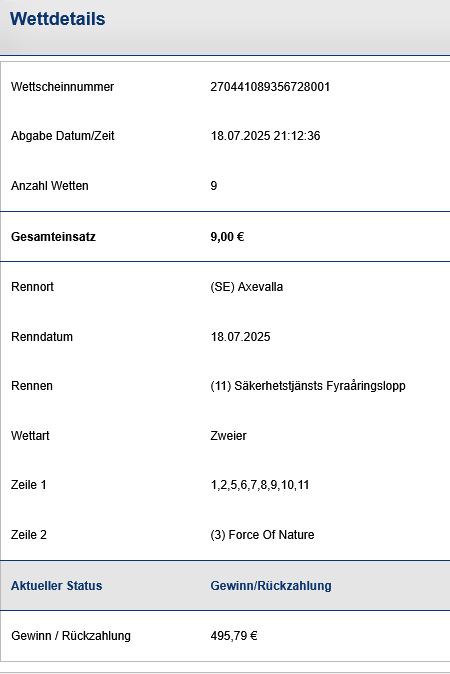This screenshot has width=450, height=674.
Task: Click the Wettdetails heading
Action: point(58,19)
